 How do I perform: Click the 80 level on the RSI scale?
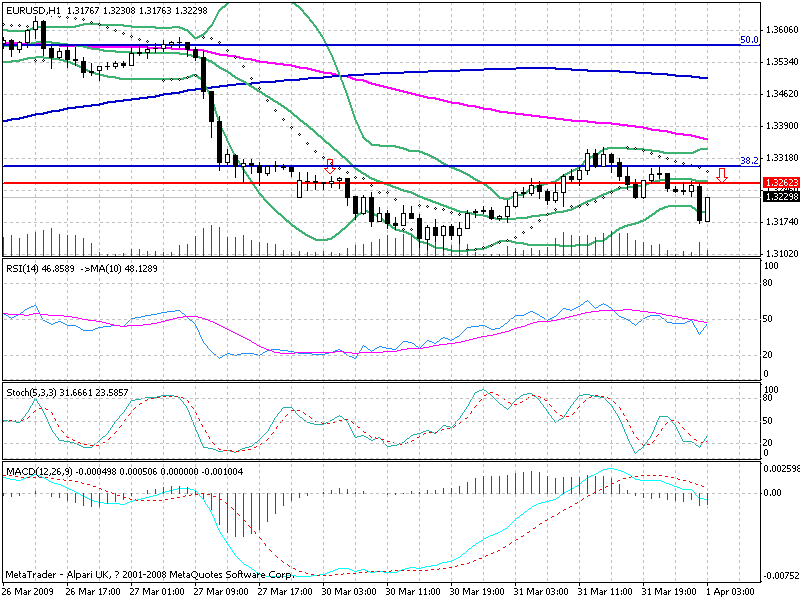click(x=768, y=283)
